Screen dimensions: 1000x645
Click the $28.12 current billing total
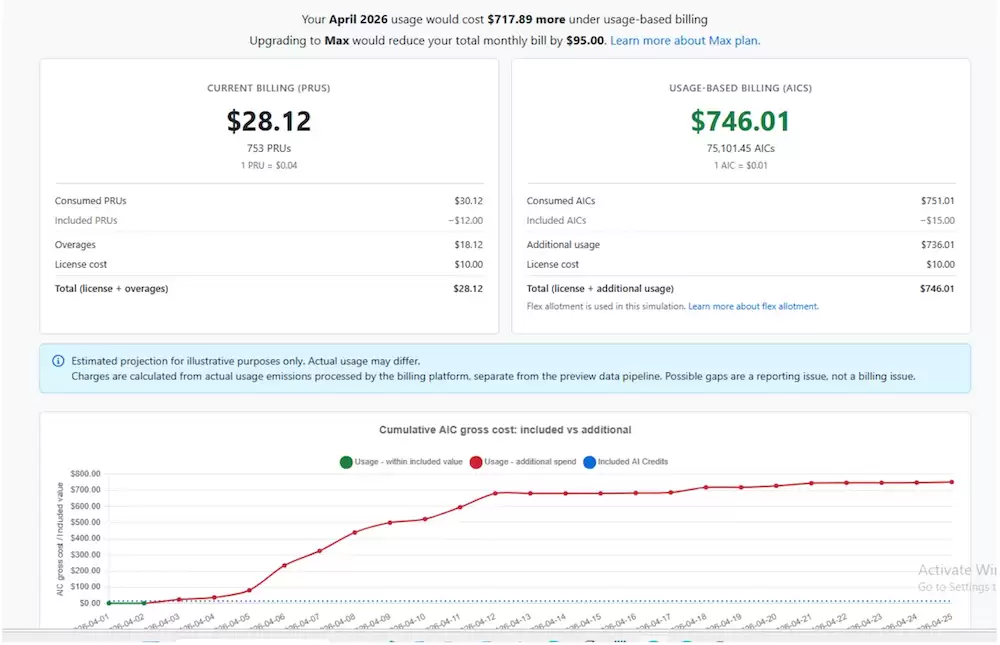[268, 121]
